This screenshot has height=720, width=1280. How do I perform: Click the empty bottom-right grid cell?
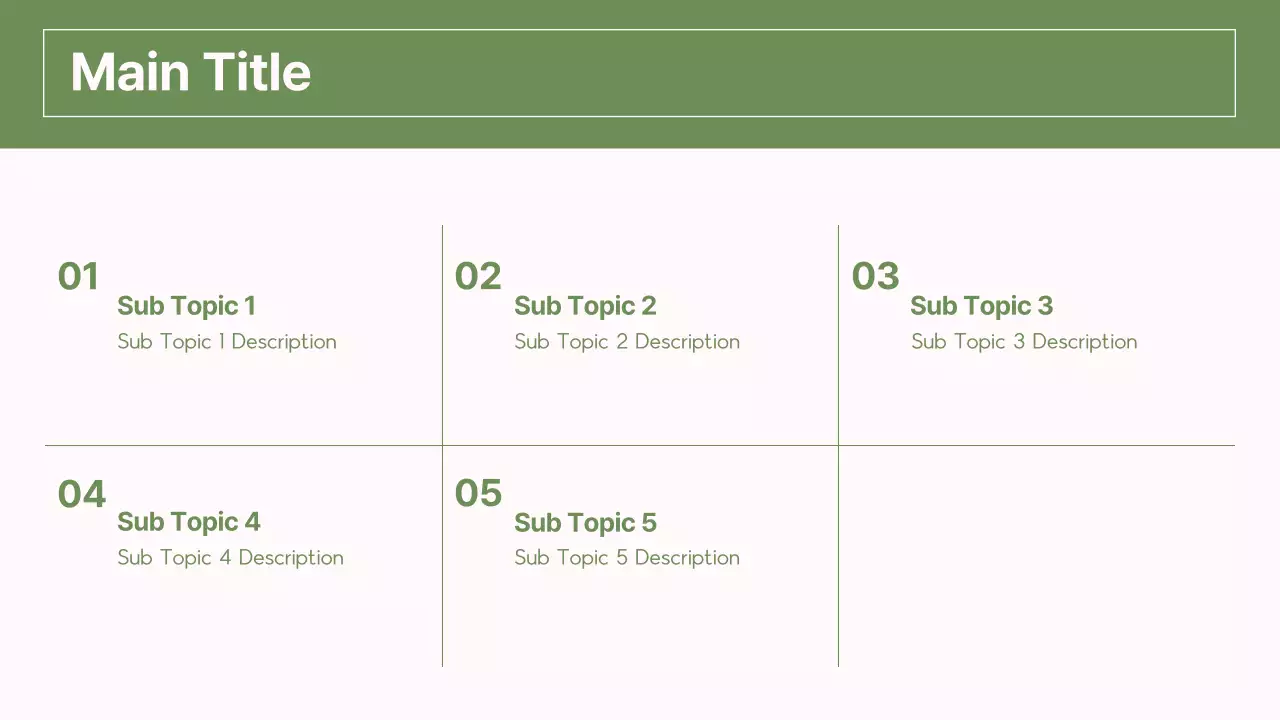click(x=1036, y=556)
